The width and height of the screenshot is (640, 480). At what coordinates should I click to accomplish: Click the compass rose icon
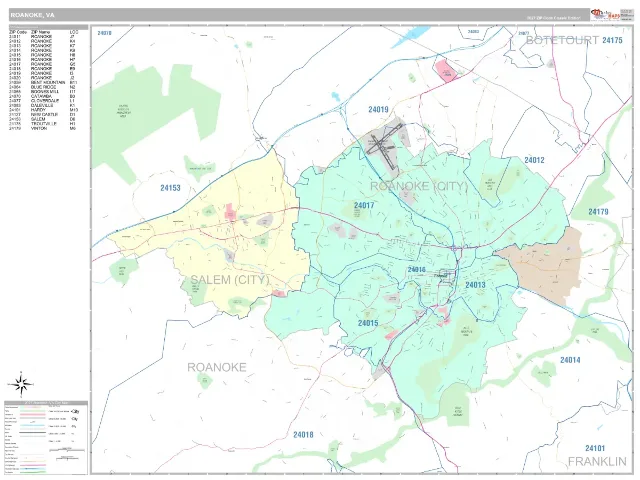(21, 384)
